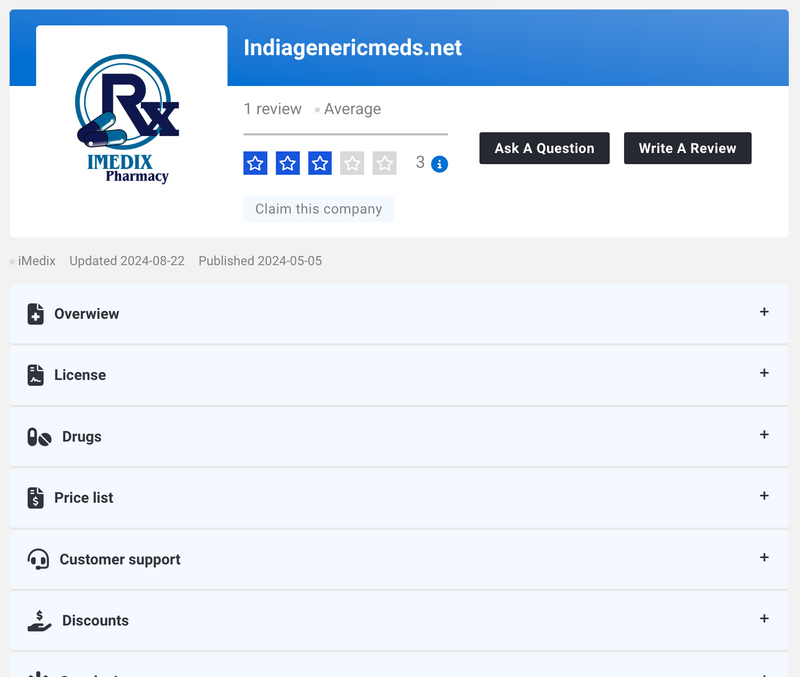Click the iMedix author link
This screenshot has height=677, width=800.
pyautogui.click(x=37, y=261)
